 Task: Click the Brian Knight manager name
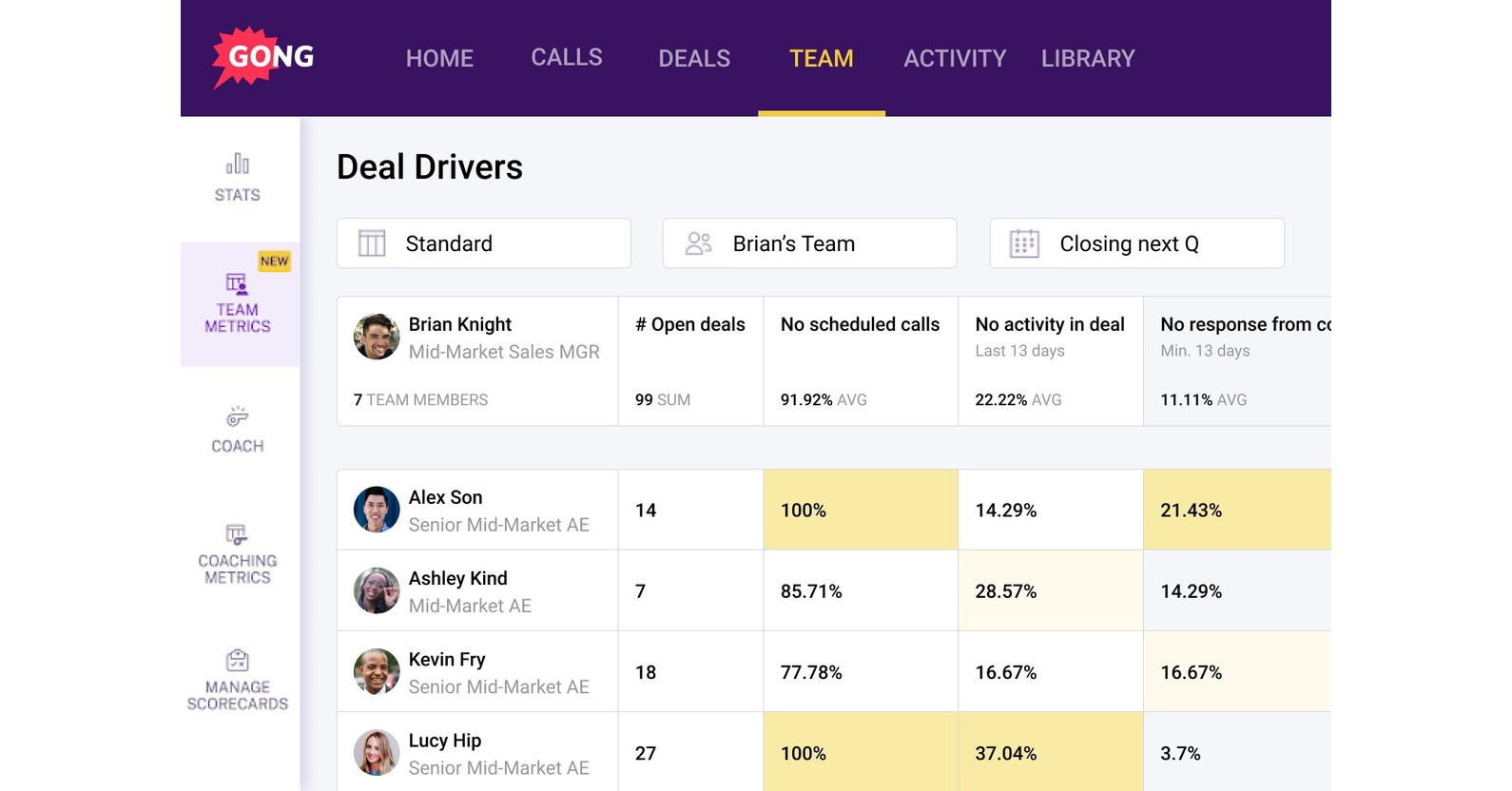click(460, 324)
